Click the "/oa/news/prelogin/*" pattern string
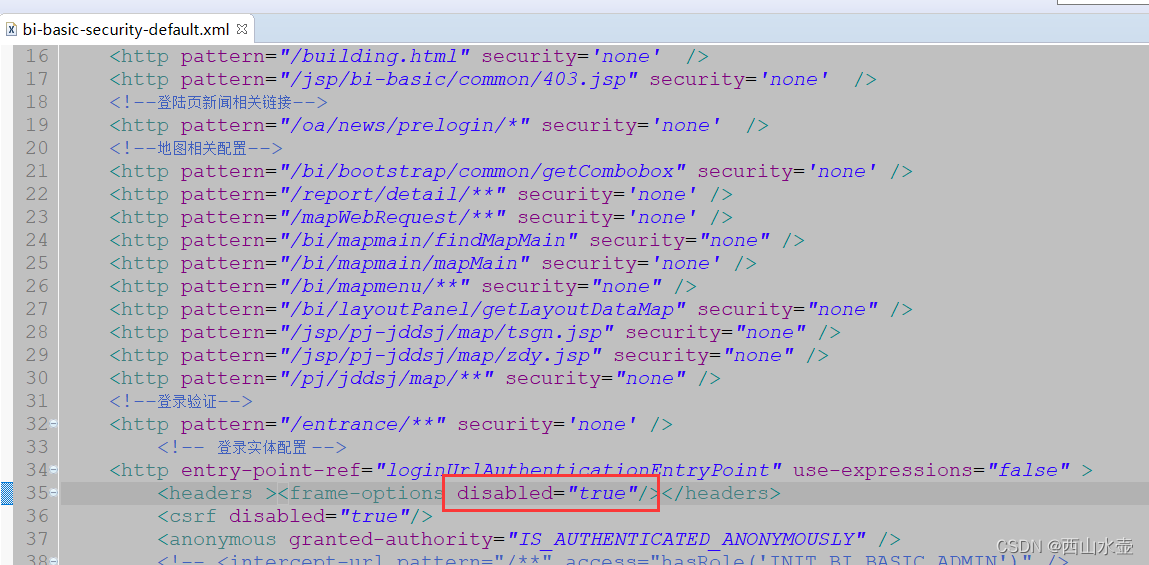 point(404,125)
